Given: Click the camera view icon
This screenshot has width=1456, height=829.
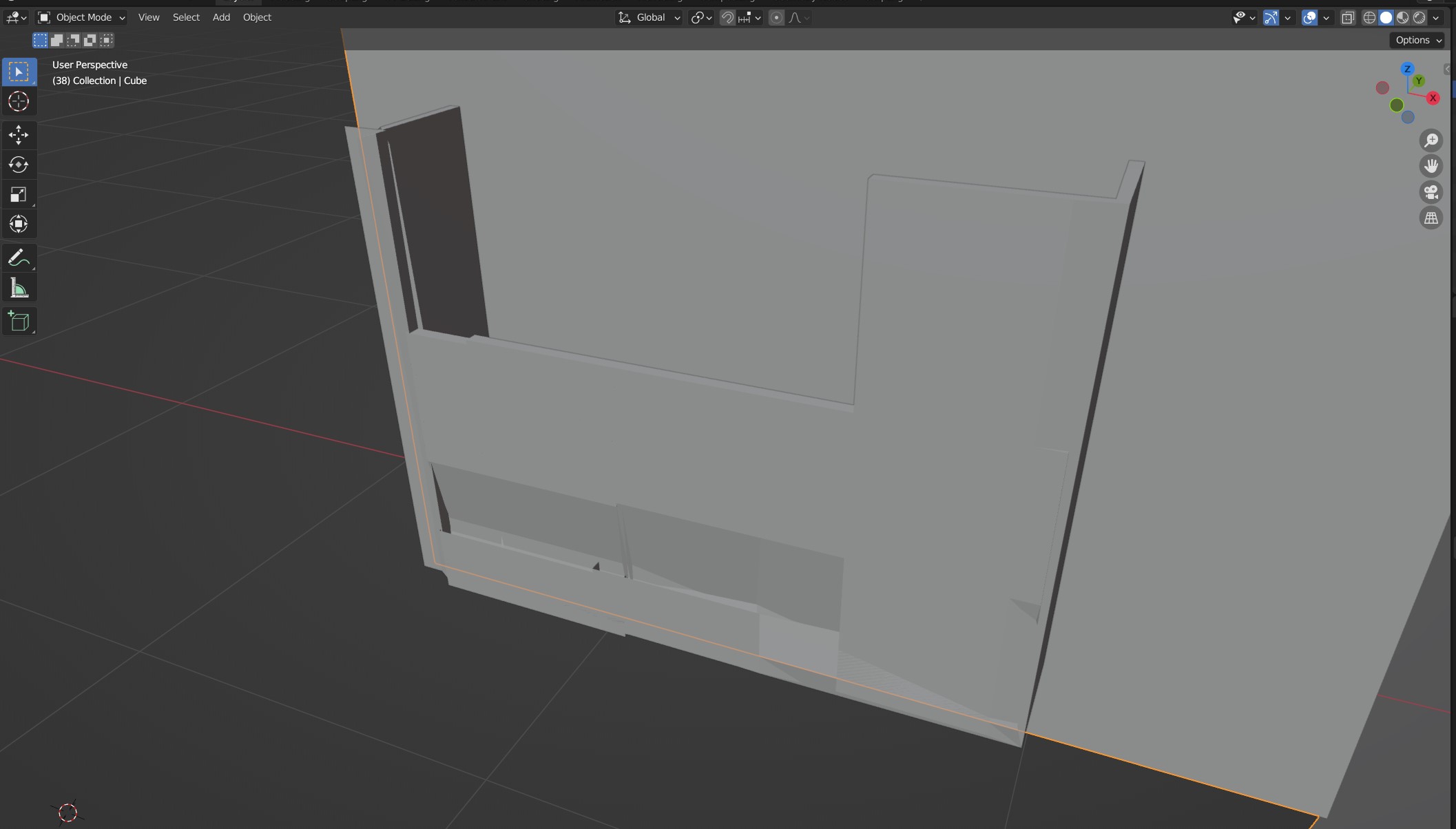Looking at the screenshot, I should point(1431,192).
